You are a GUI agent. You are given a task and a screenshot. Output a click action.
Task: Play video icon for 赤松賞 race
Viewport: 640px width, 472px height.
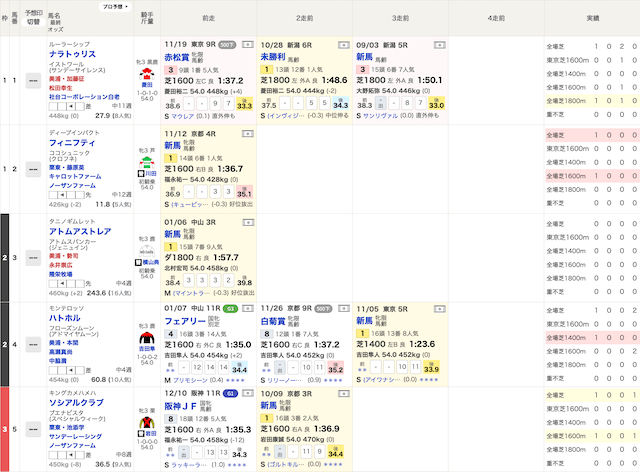pos(247,46)
